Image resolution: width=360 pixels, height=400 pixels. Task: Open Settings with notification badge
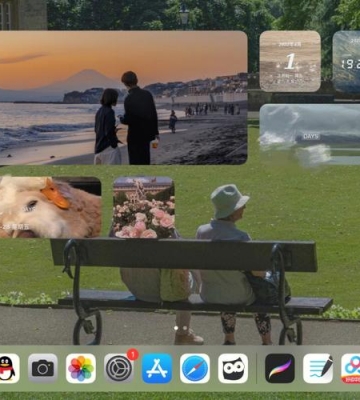(119, 368)
